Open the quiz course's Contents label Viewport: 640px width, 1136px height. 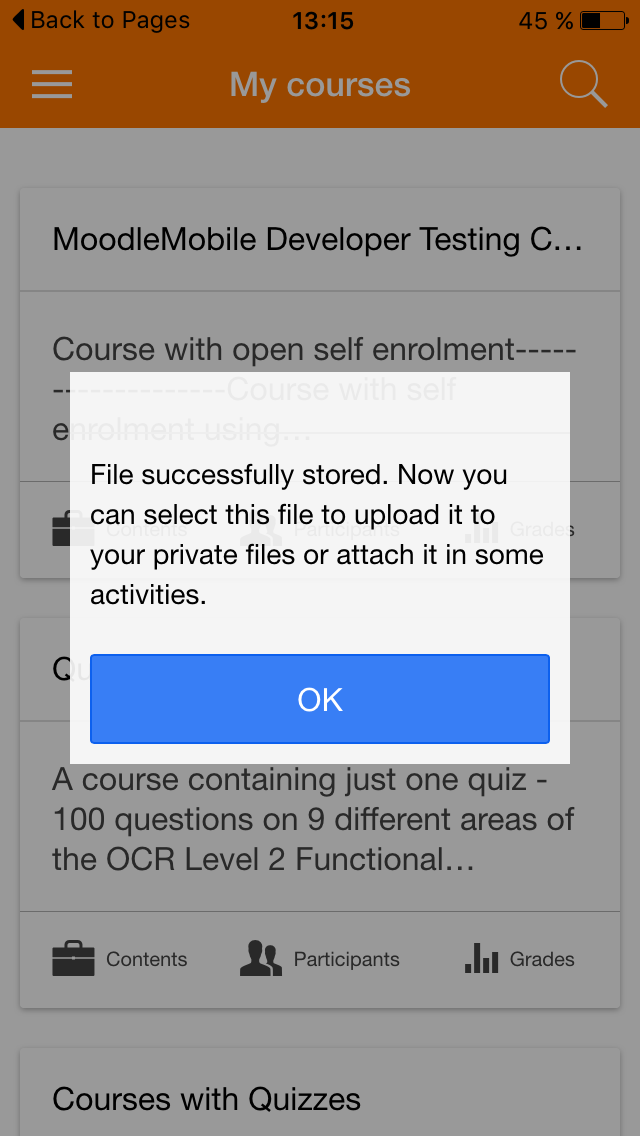click(x=147, y=960)
